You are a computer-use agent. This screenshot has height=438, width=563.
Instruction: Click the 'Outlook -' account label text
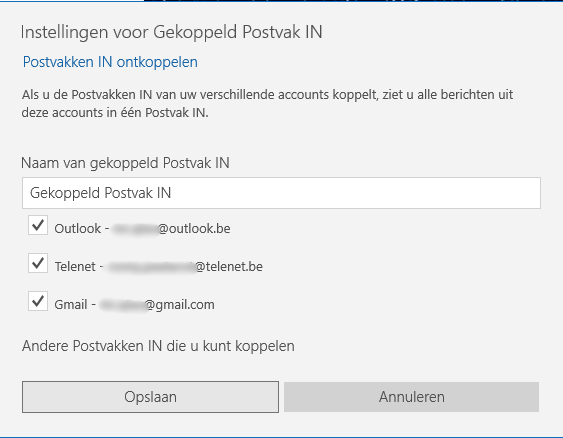pyautogui.click(x=82, y=229)
